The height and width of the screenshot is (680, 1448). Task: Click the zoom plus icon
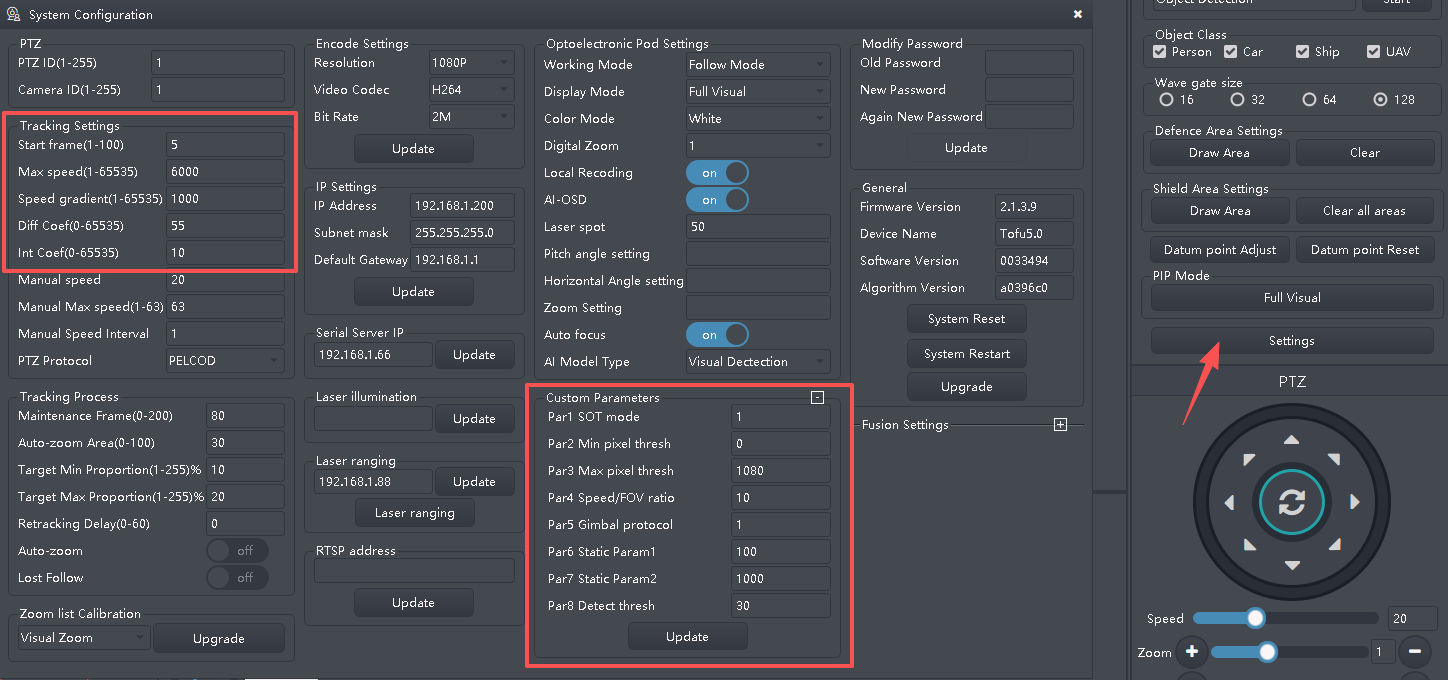(1191, 652)
